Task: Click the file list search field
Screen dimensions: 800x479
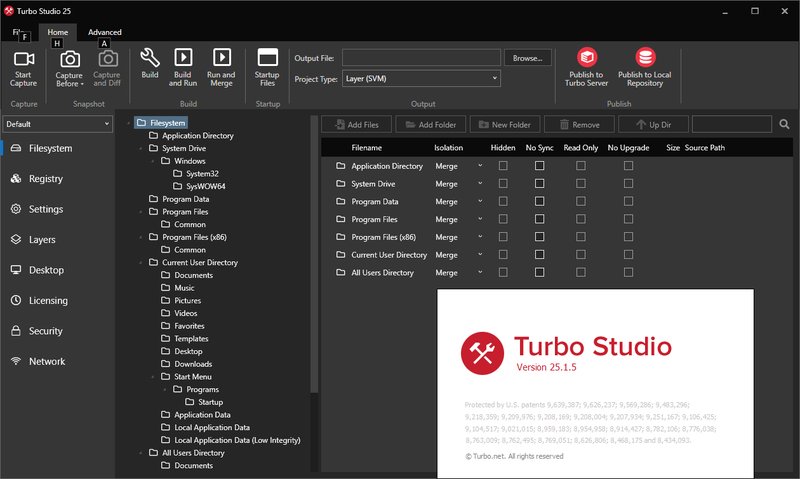Action: tap(732, 124)
